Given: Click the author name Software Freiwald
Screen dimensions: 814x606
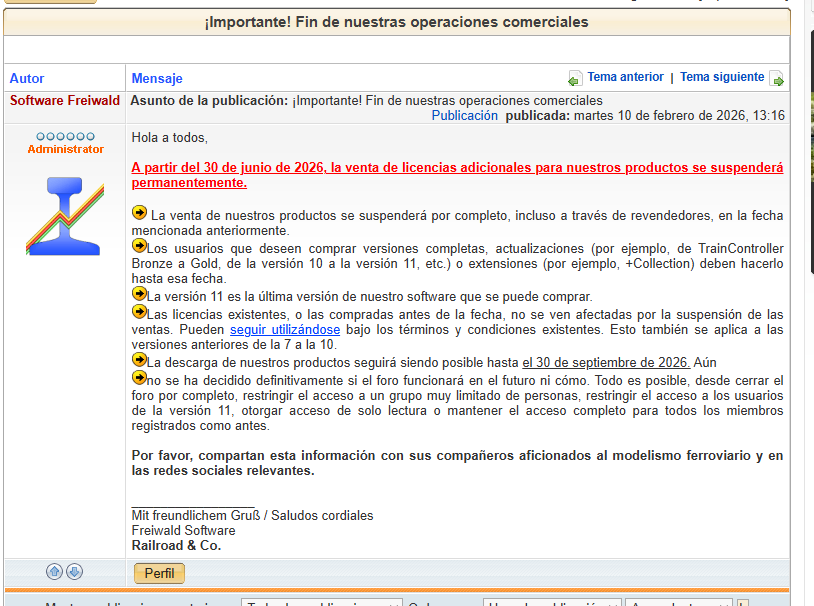Looking at the screenshot, I should [65, 101].
